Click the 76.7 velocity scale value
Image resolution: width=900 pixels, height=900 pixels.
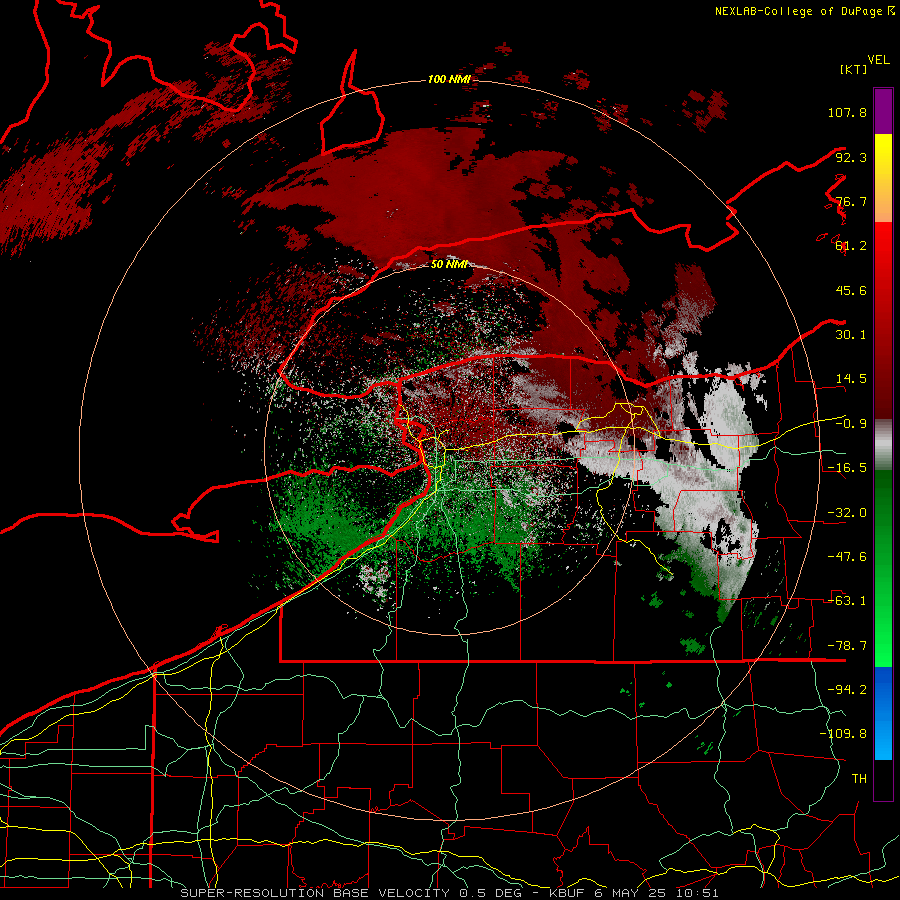click(x=850, y=201)
